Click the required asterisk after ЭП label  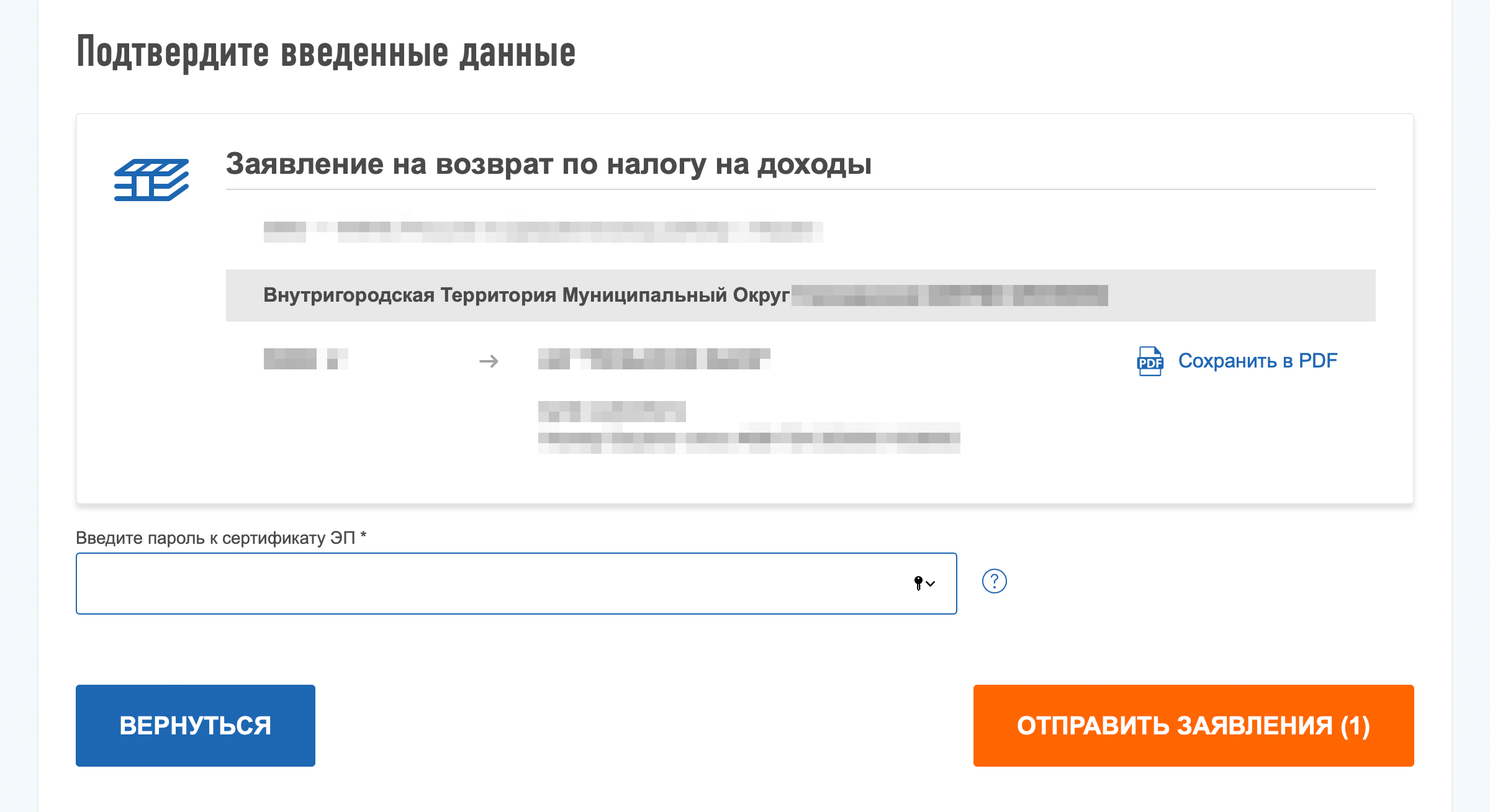(363, 535)
